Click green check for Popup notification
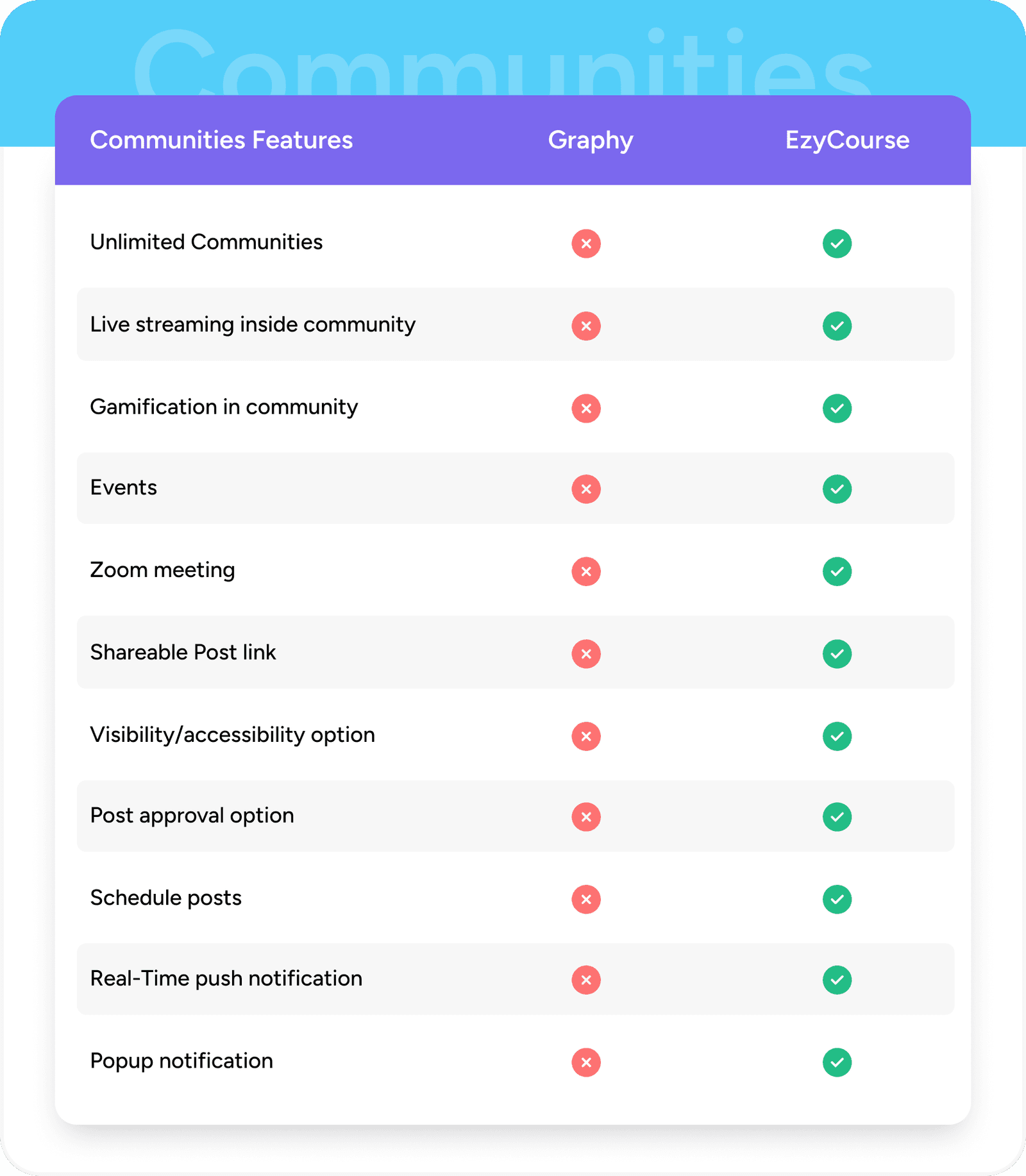This screenshot has width=1026, height=1176. tap(837, 1063)
